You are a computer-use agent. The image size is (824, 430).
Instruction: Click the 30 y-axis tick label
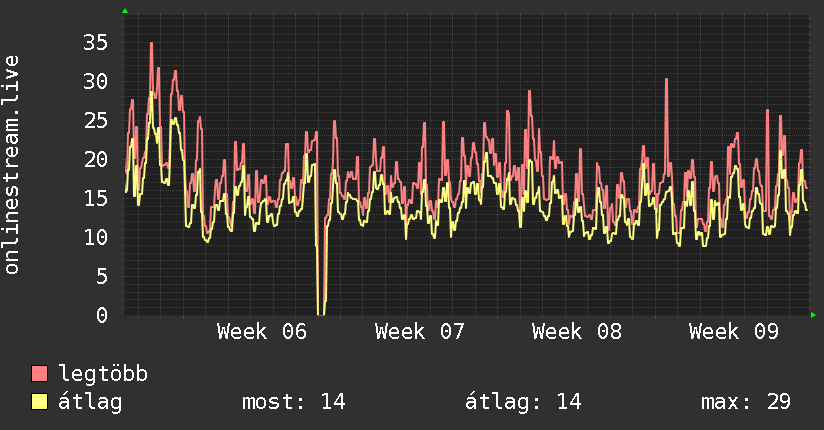95,81
